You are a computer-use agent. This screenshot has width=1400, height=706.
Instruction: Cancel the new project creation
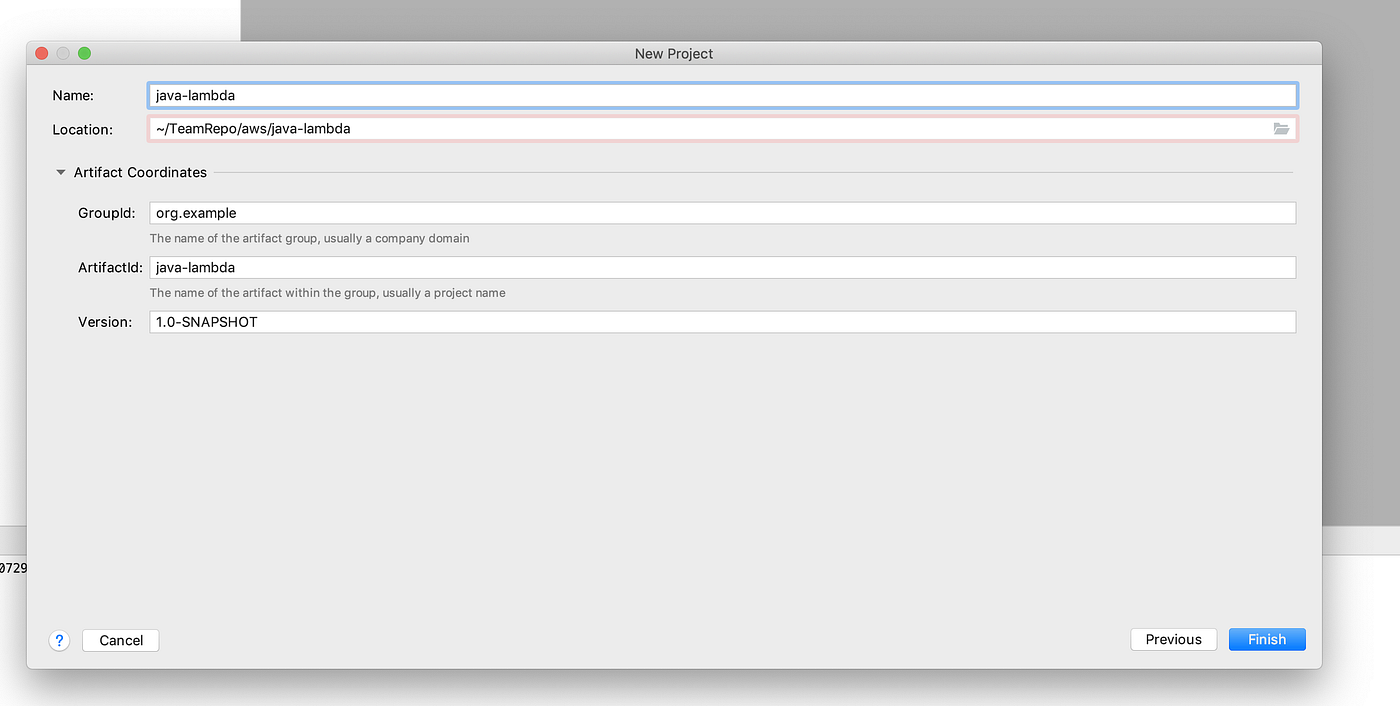(120, 640)
